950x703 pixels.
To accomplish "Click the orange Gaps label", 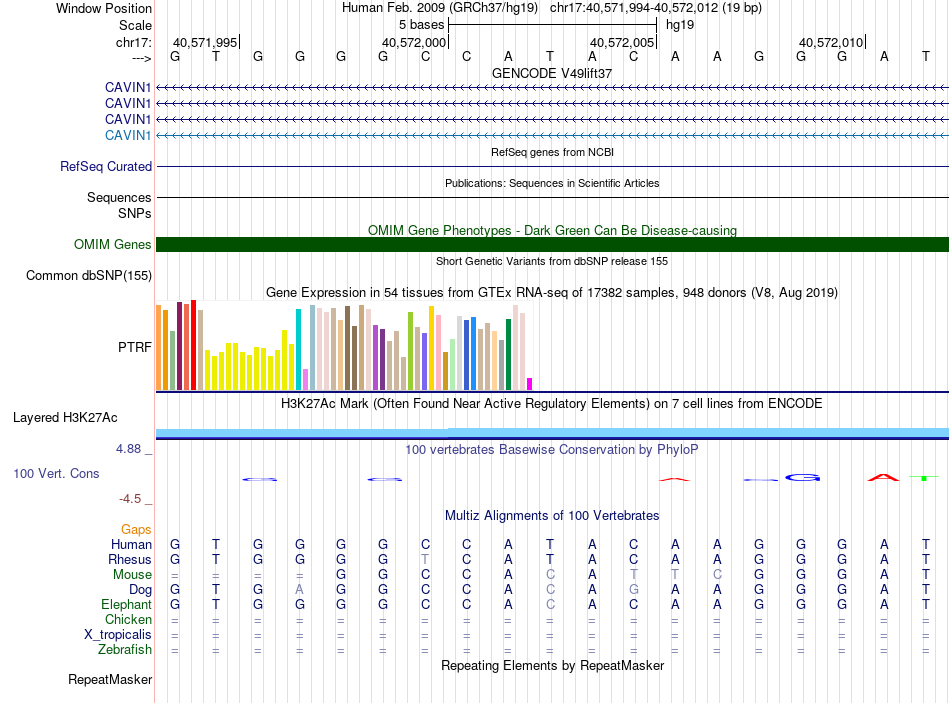I will tap(136, 529).
